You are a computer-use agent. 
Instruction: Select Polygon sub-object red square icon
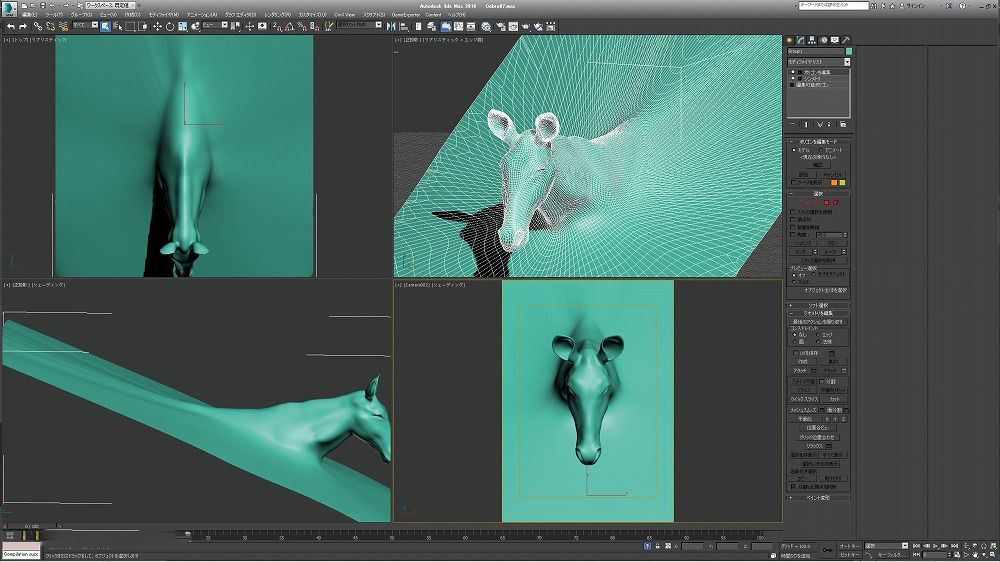pos(827,203)
